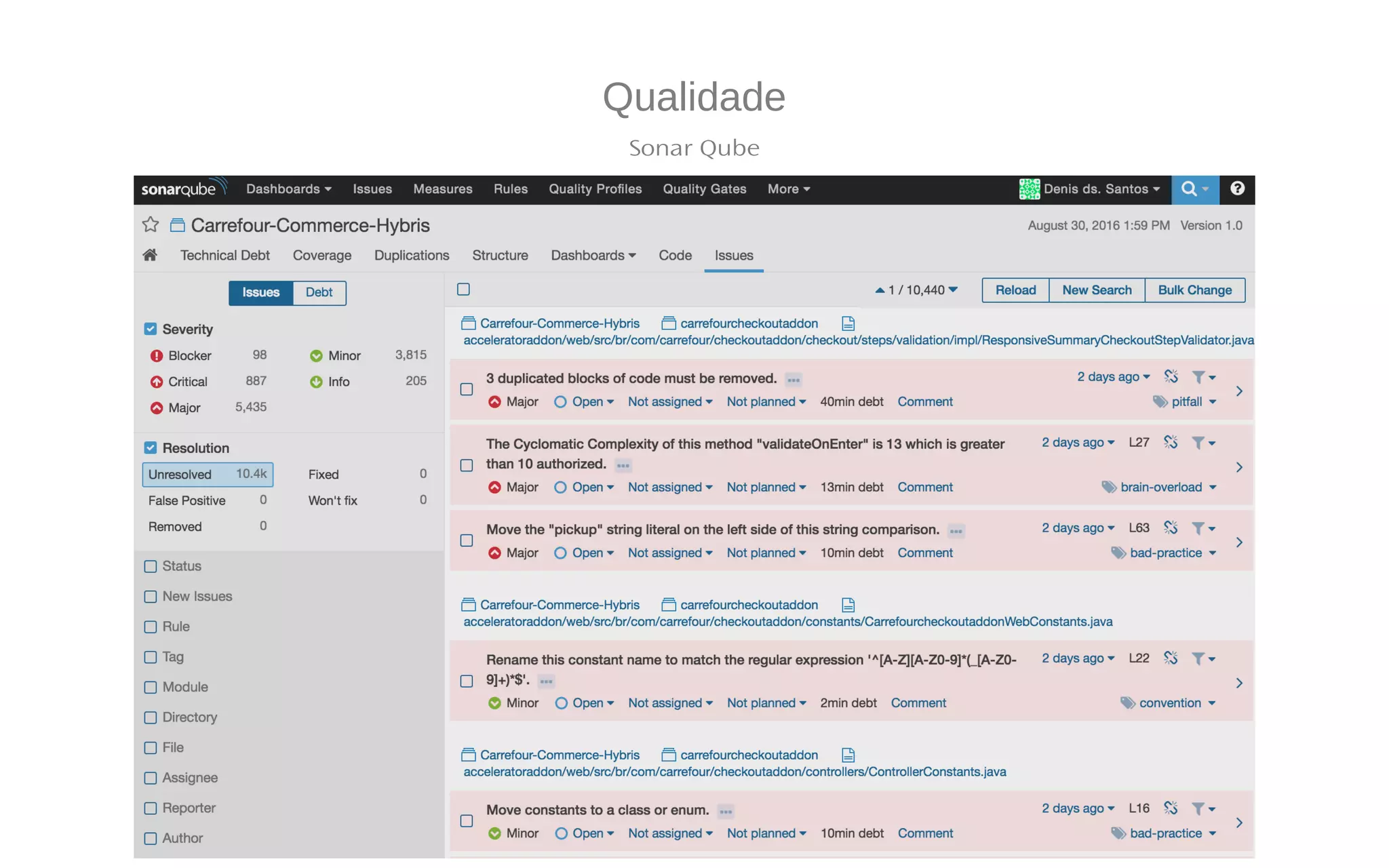The image size is (1389, 868).
Task: Open the top Dashboards dropdown
Action: coord(289,189)
